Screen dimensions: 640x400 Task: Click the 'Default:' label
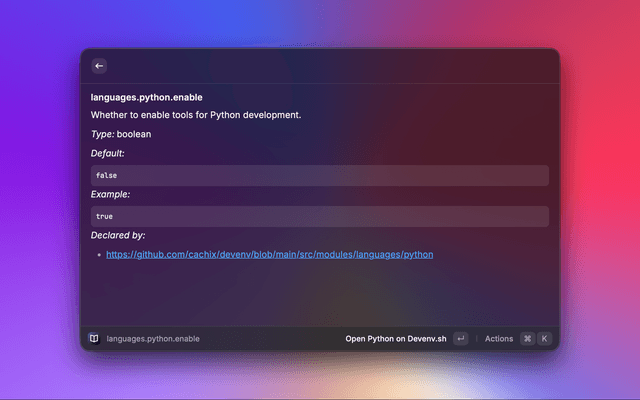(x=108, y=154)
